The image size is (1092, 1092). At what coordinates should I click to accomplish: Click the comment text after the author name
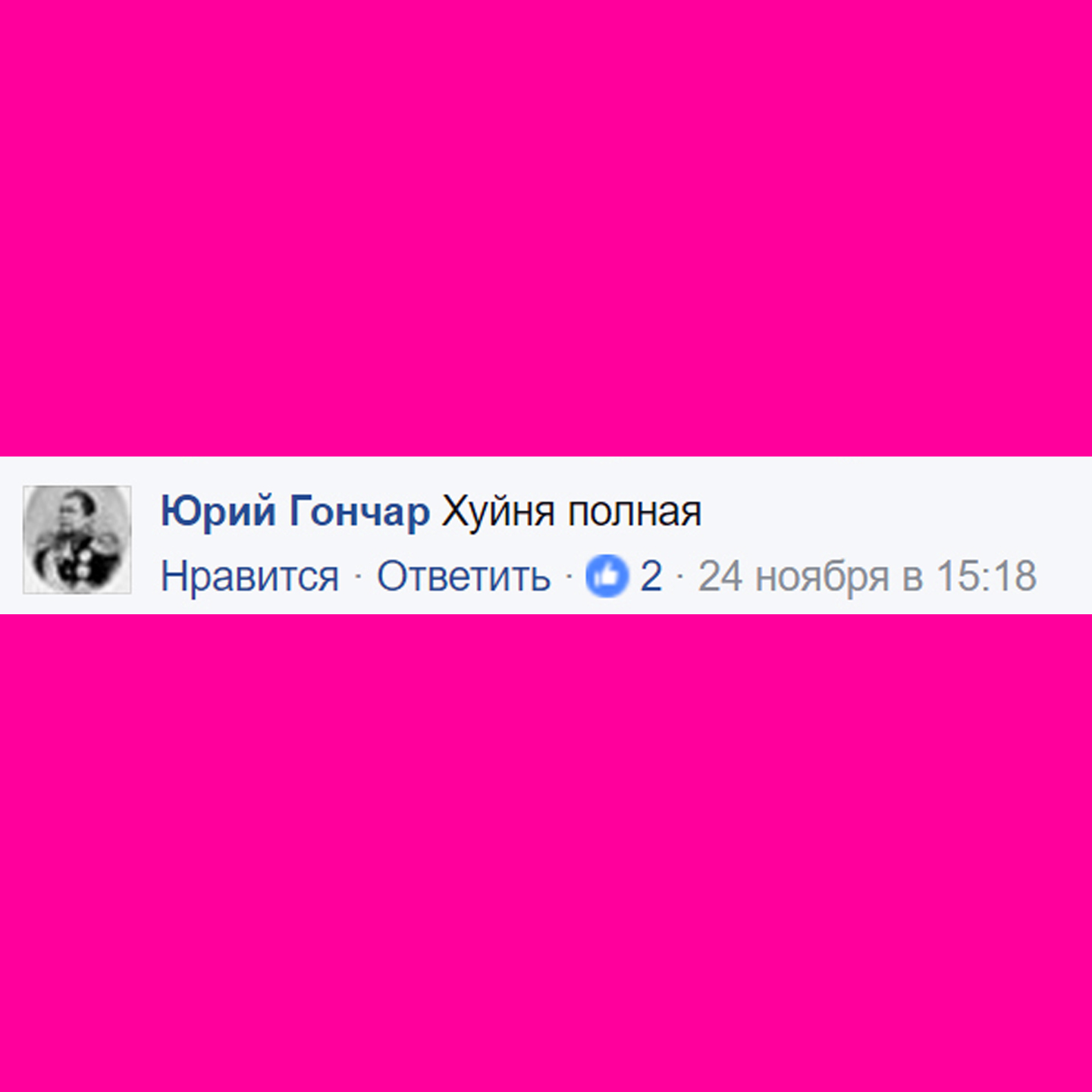572,512
